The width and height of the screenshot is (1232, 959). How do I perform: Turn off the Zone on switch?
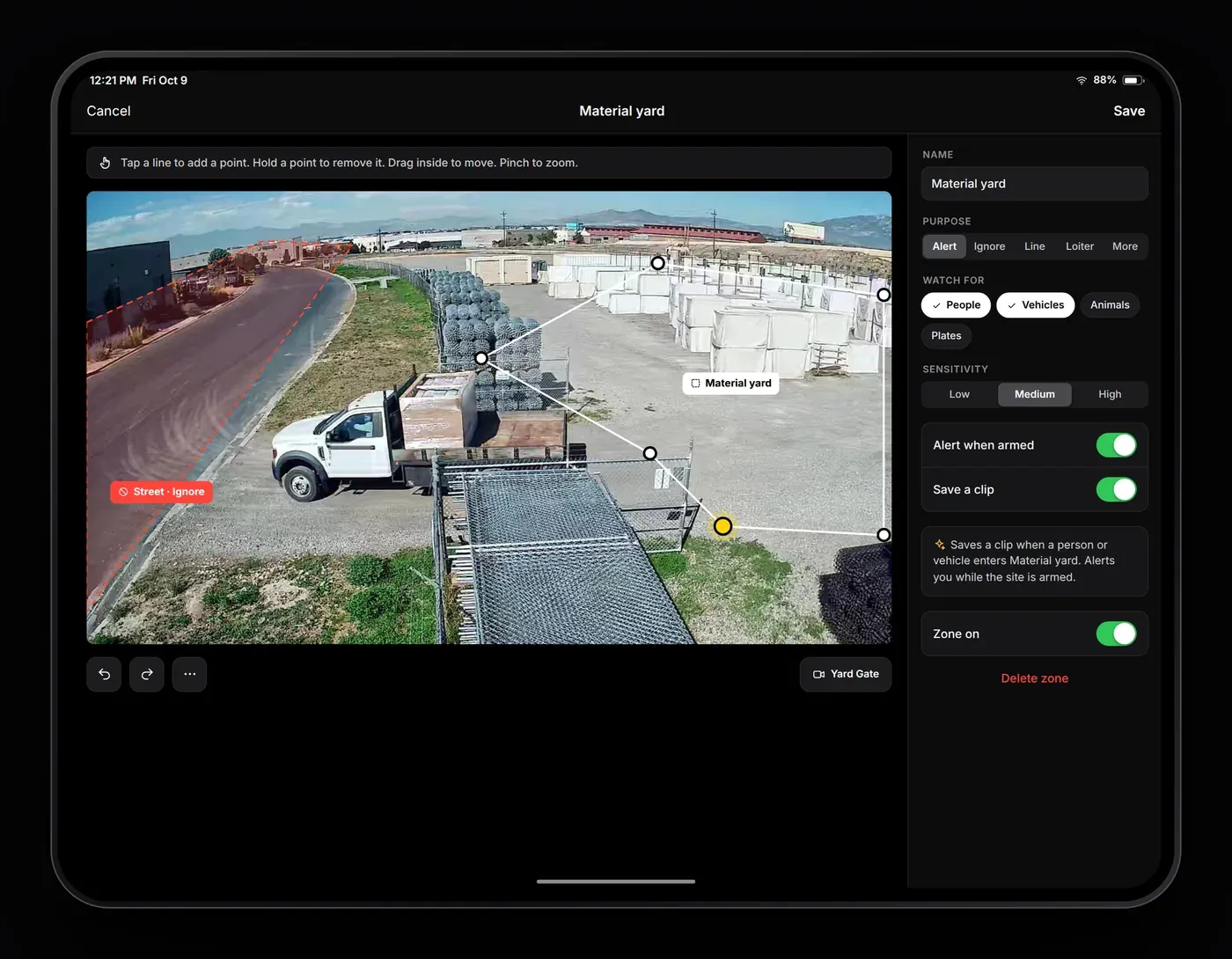tap(1117, 633)
